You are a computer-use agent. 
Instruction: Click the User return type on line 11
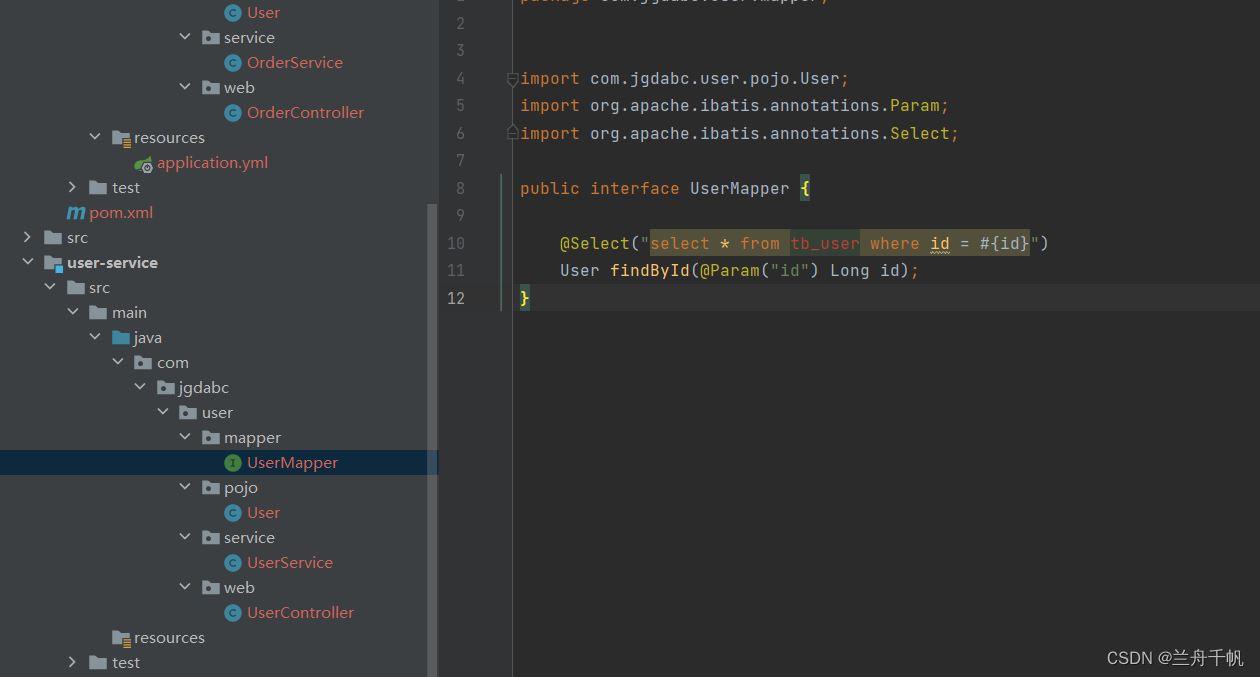(580, 270)
